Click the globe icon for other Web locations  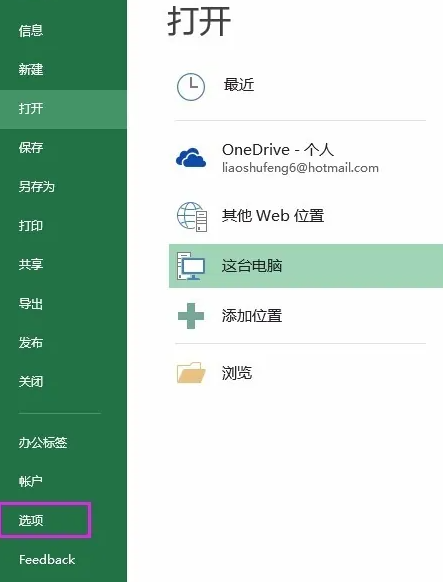tap(192, 216)
